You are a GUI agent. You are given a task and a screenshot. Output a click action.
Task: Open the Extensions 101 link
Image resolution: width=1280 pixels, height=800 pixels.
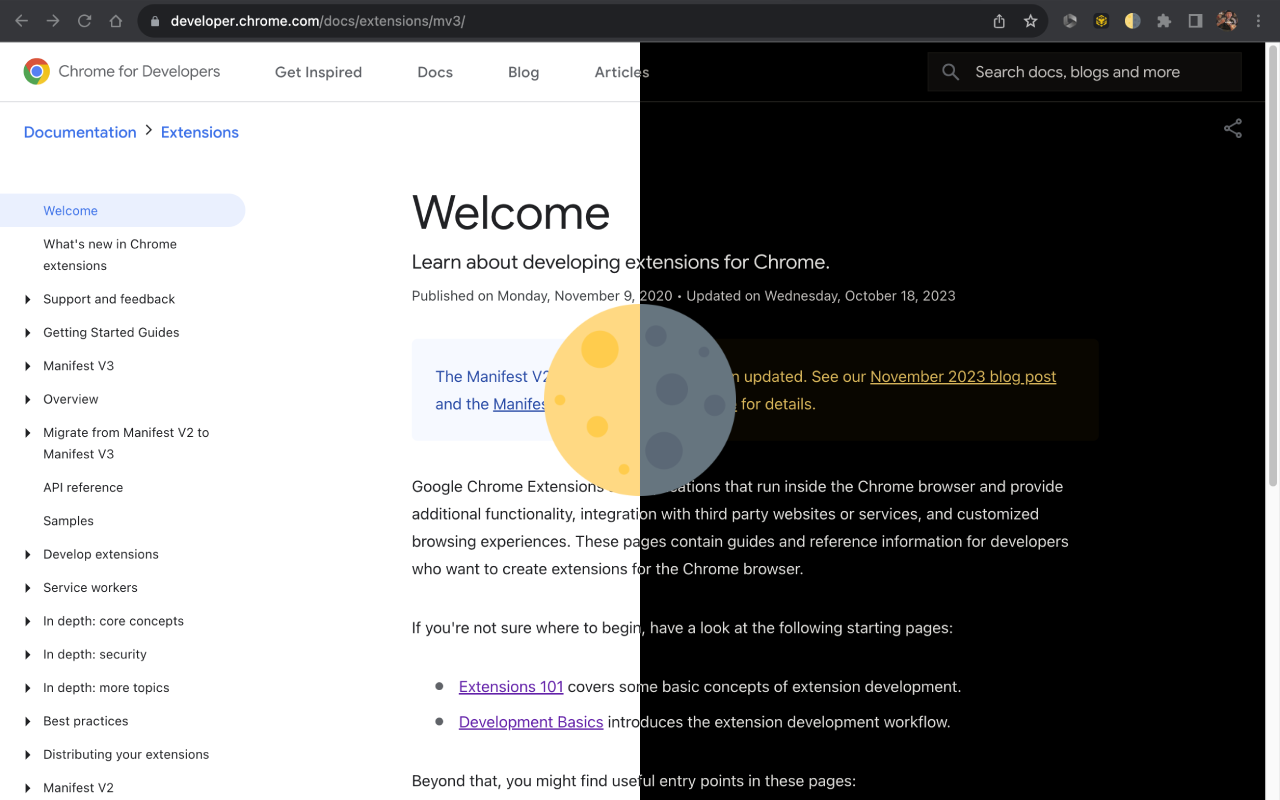510,687
